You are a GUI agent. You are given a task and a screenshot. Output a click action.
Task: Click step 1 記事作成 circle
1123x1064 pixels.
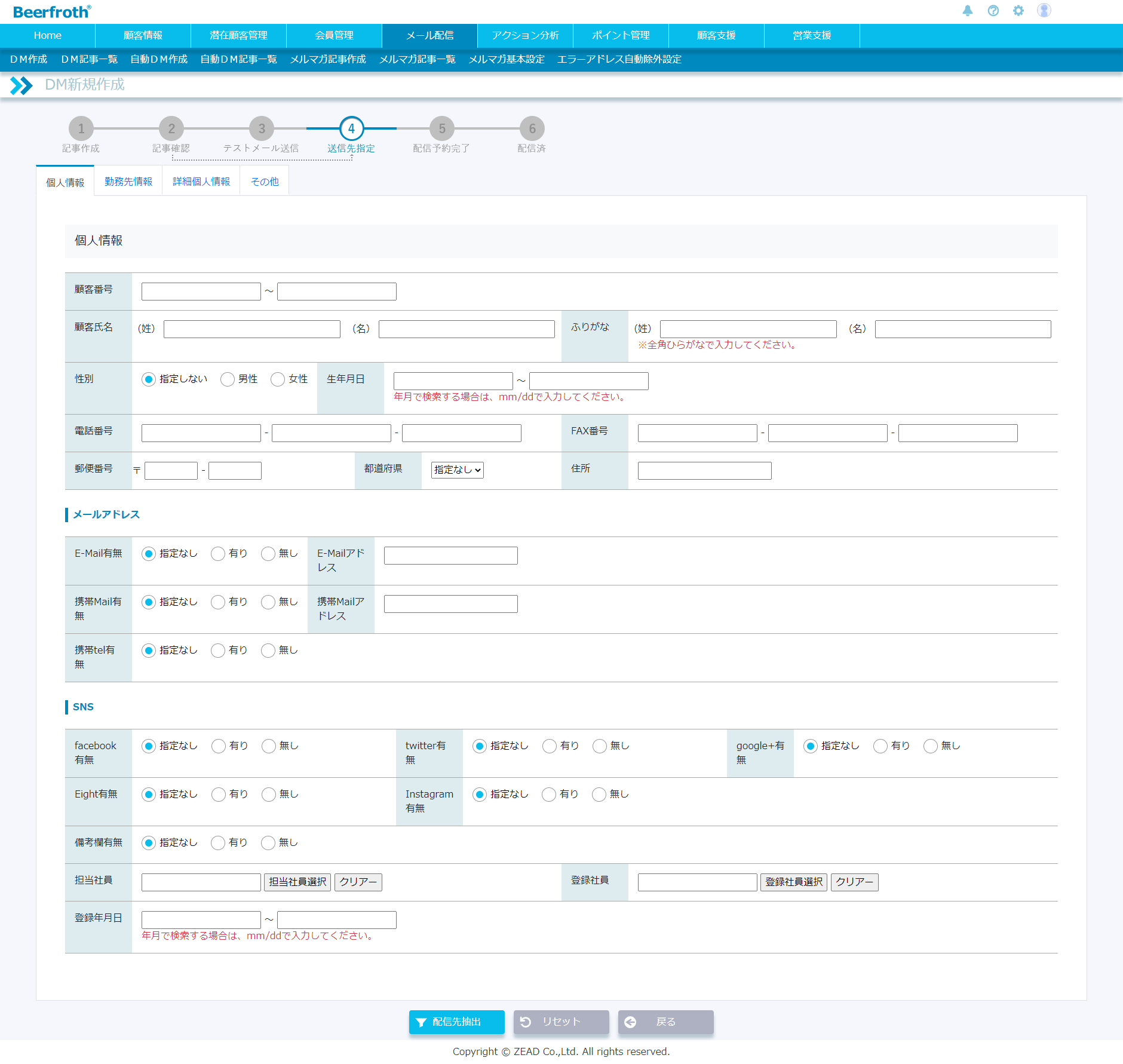pos(81,128)
